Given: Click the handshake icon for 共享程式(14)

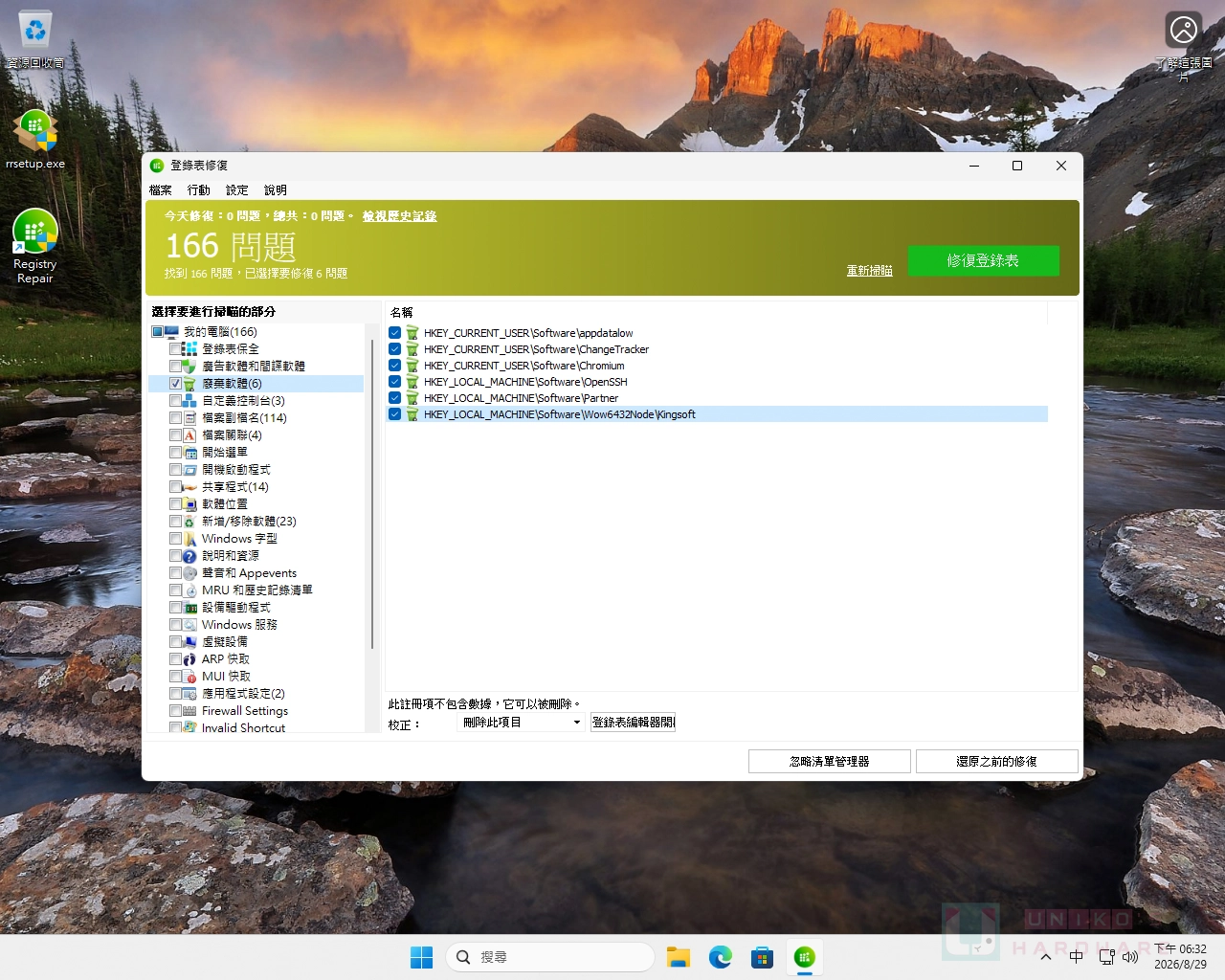Looking at the screenshot, I should click(189, 486).
